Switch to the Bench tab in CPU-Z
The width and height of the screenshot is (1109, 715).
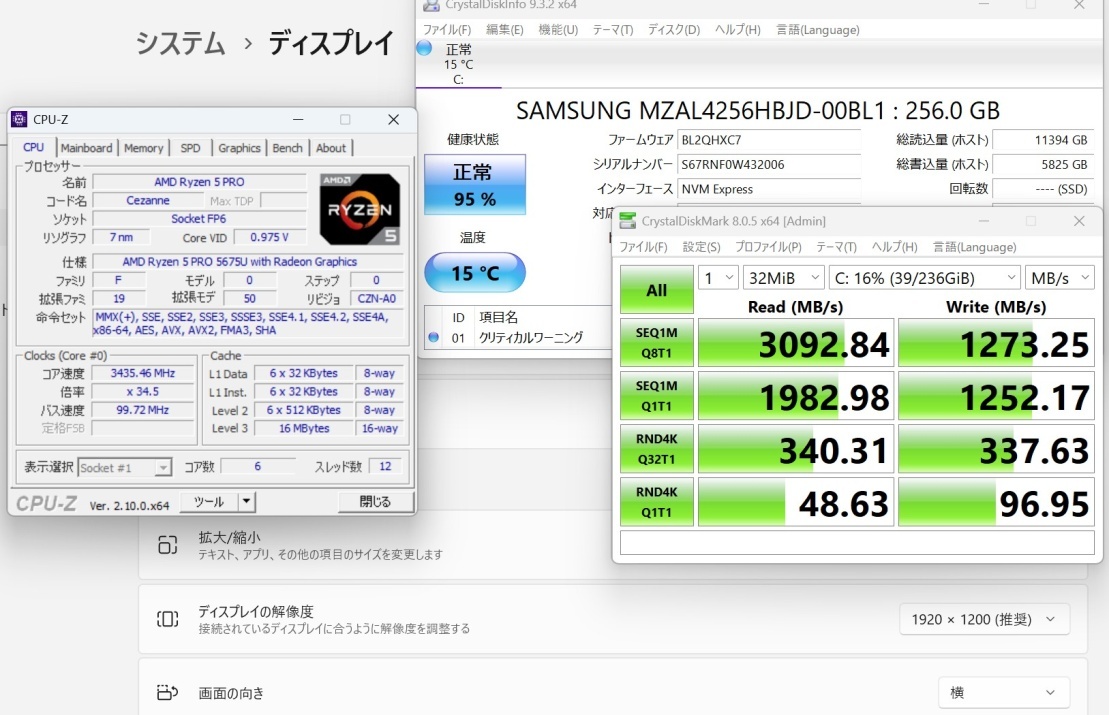(x=287, y=148)
